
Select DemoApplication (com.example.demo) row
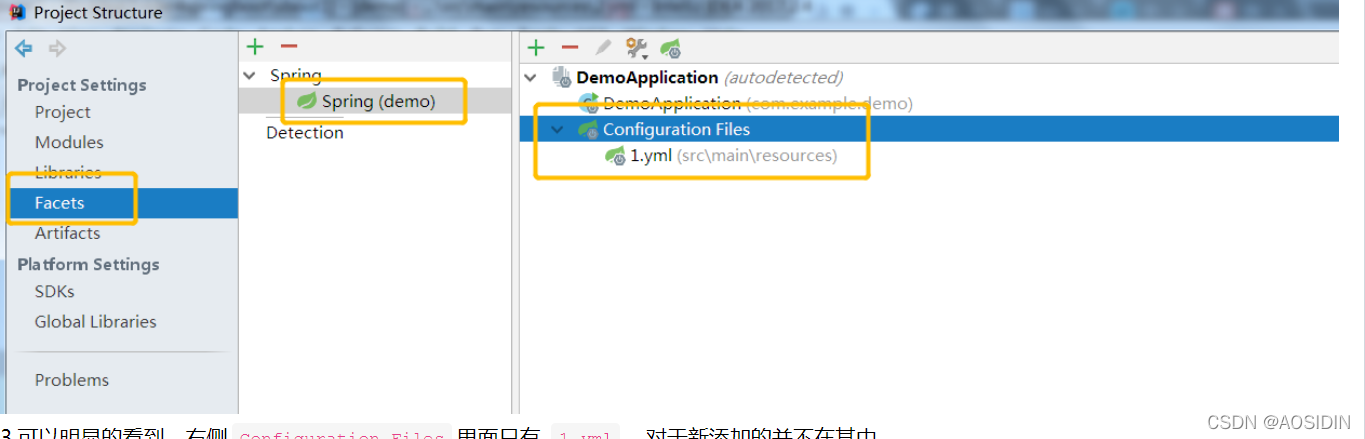pyautogui.click(x=757, y=103)
